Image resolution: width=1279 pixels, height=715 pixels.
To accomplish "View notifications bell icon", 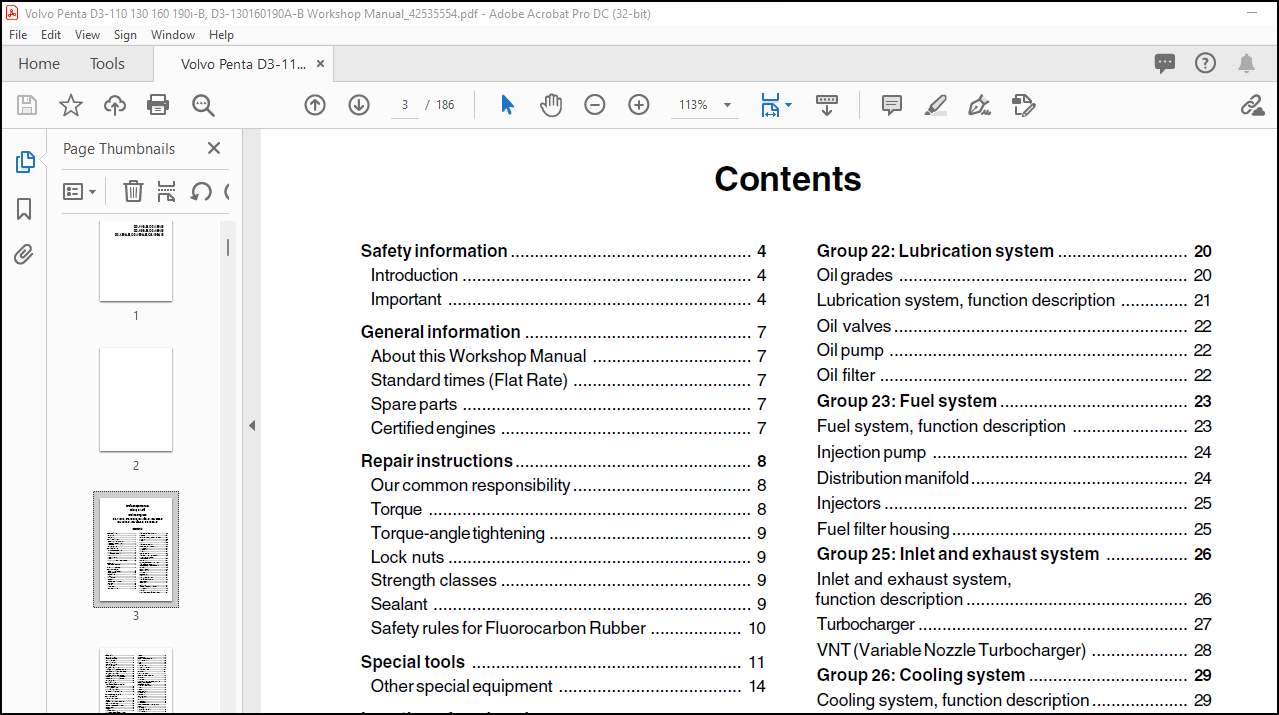I will click(x=1246, y=63).
